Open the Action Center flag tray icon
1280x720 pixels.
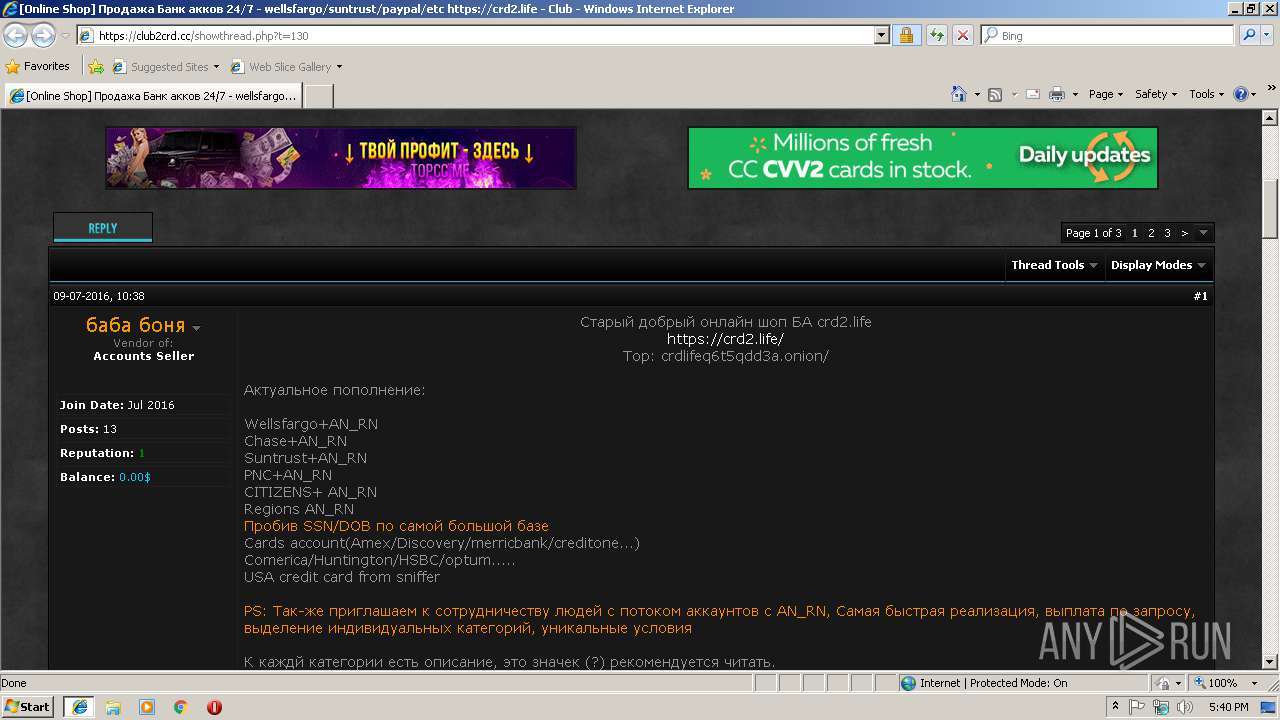[1137, 707]
